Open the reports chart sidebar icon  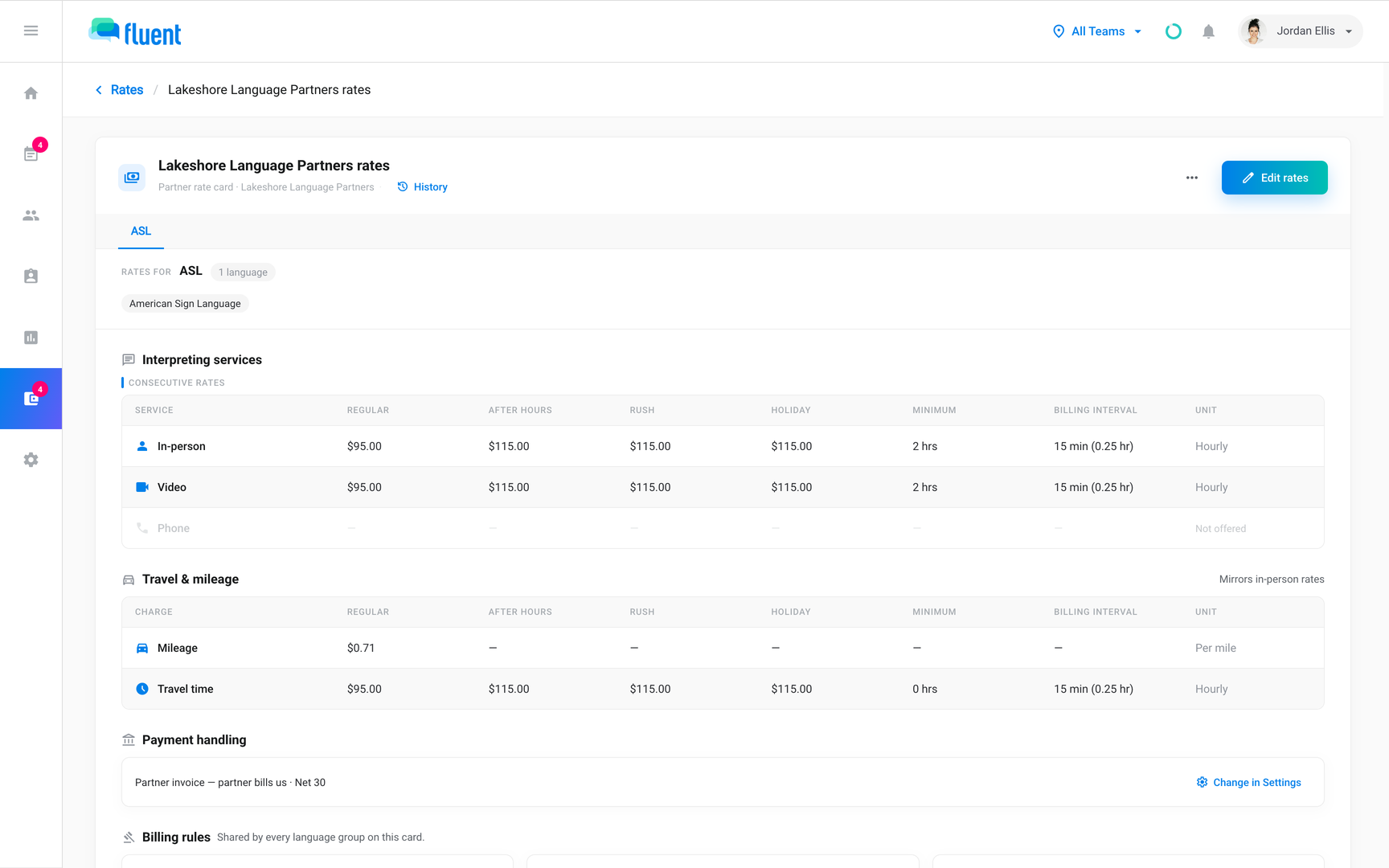(x=31, y=338)
